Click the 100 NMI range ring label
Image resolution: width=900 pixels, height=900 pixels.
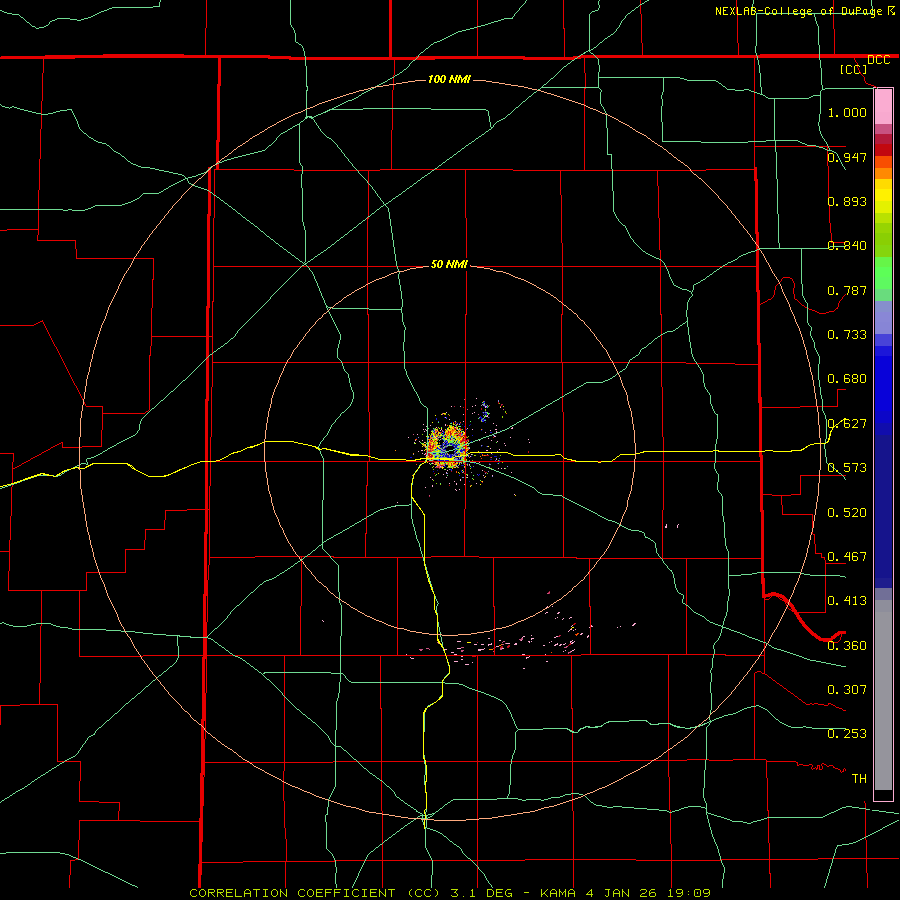pyautogui.click(x=449, y=79)
